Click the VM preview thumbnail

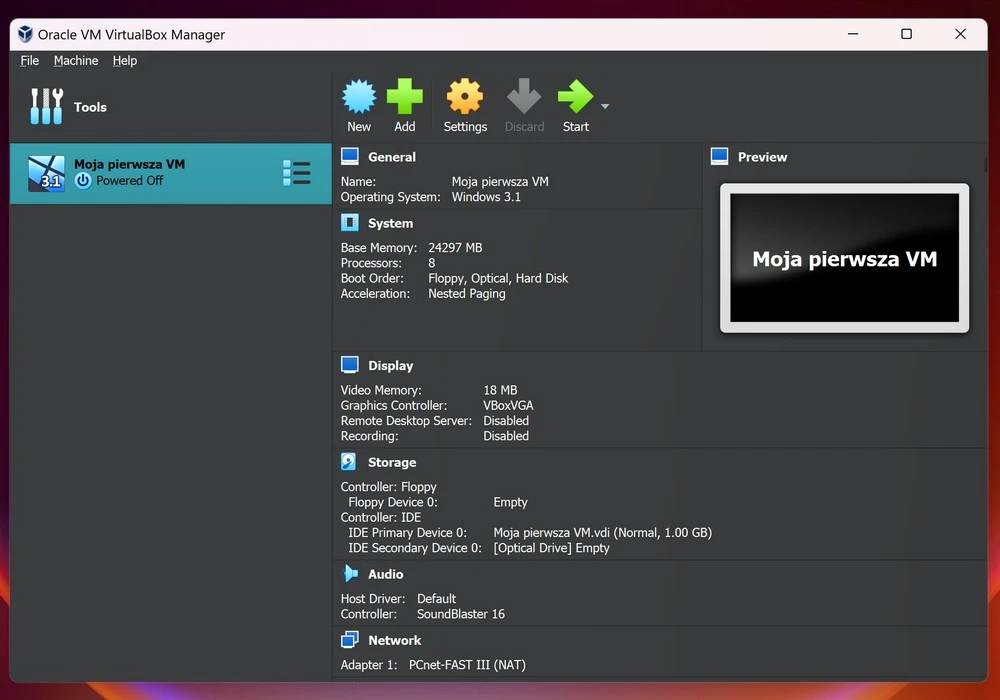[844, 258]
